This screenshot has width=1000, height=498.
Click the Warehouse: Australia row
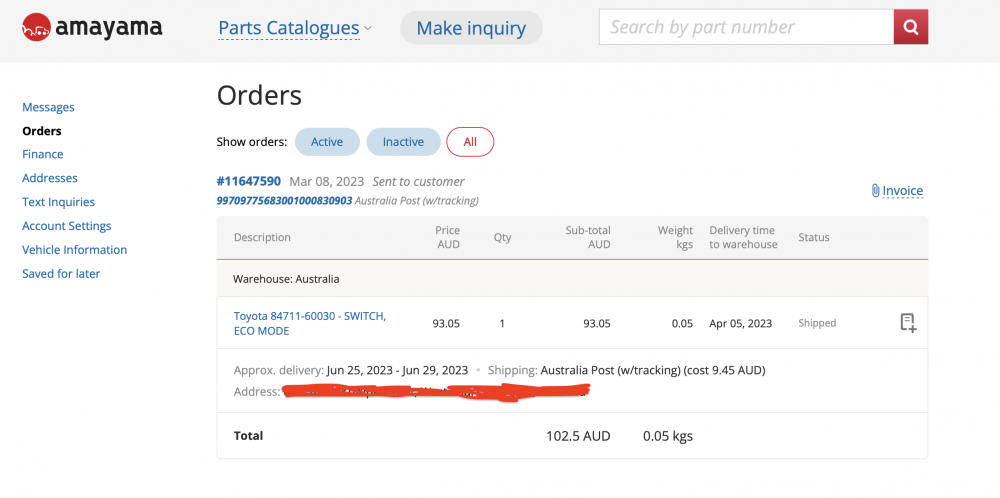[572, 279]
